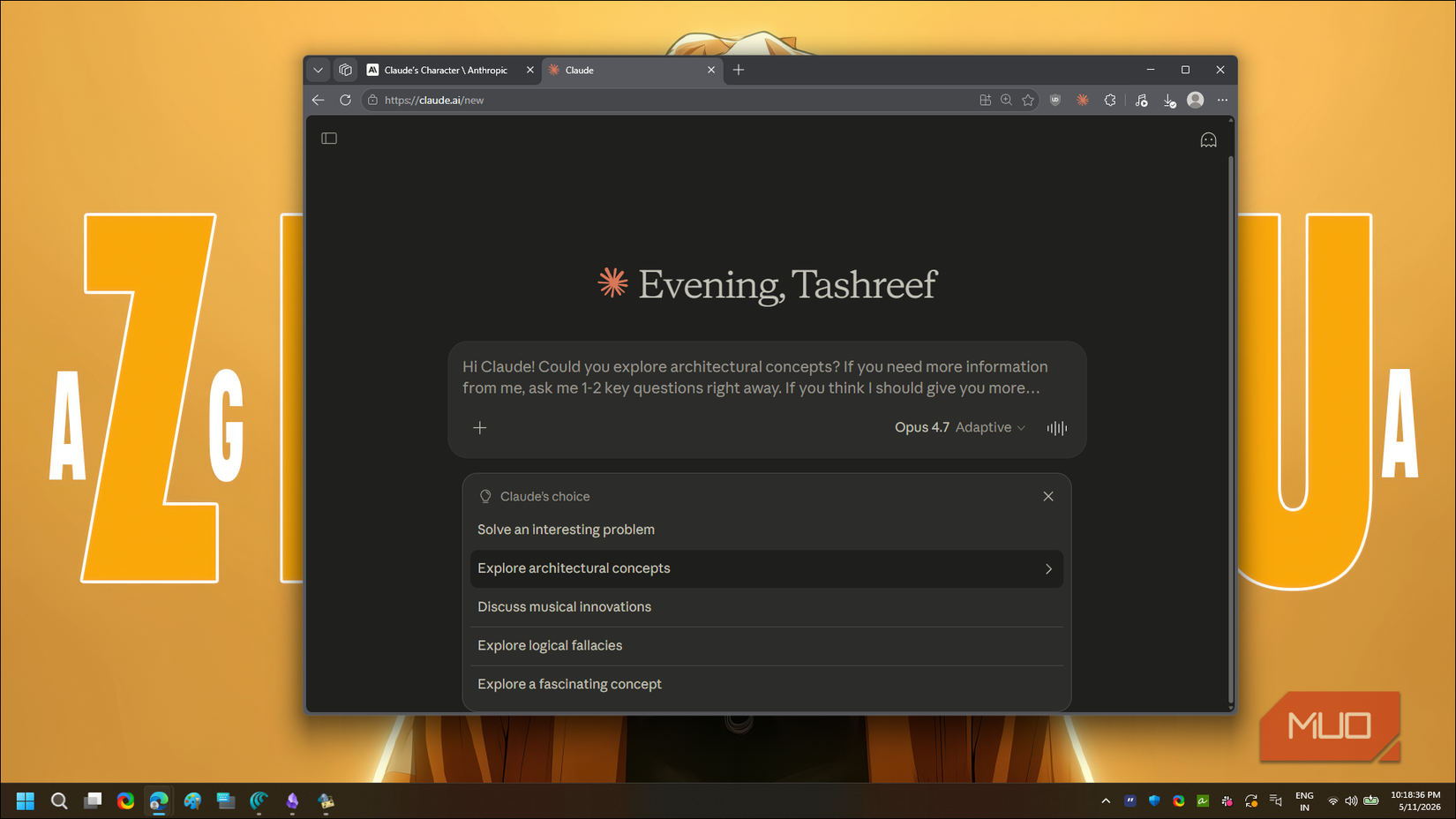Close the Claude tab

pos(711,70)
